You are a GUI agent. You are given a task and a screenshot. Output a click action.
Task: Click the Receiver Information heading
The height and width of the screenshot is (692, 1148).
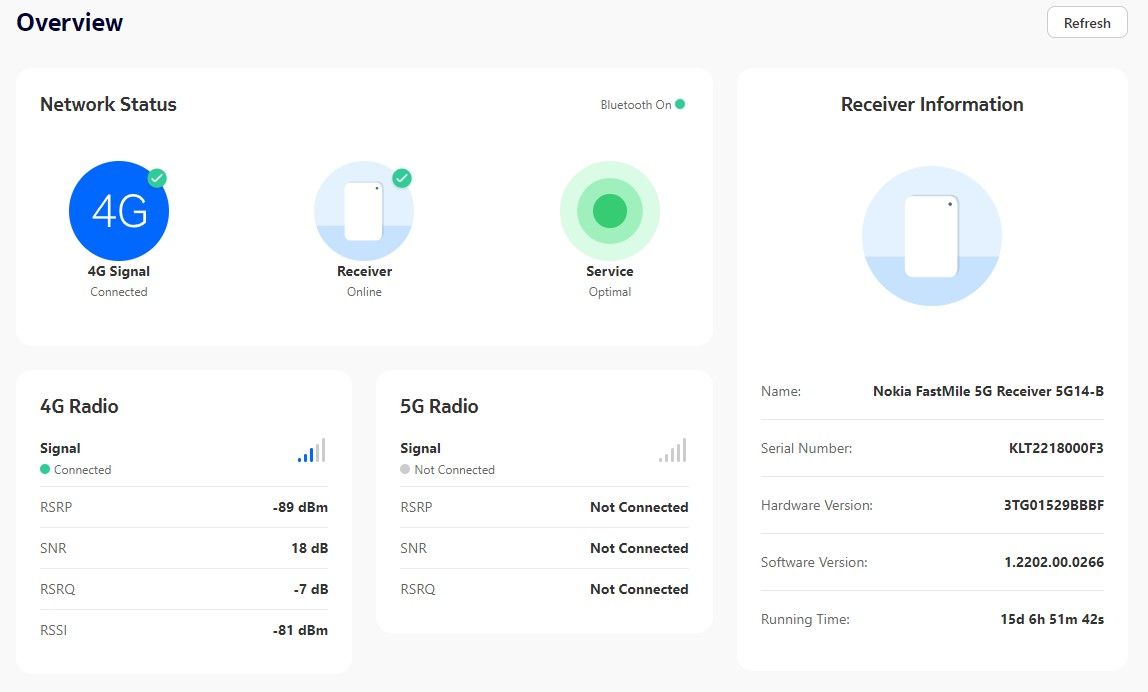click(932, 105)
